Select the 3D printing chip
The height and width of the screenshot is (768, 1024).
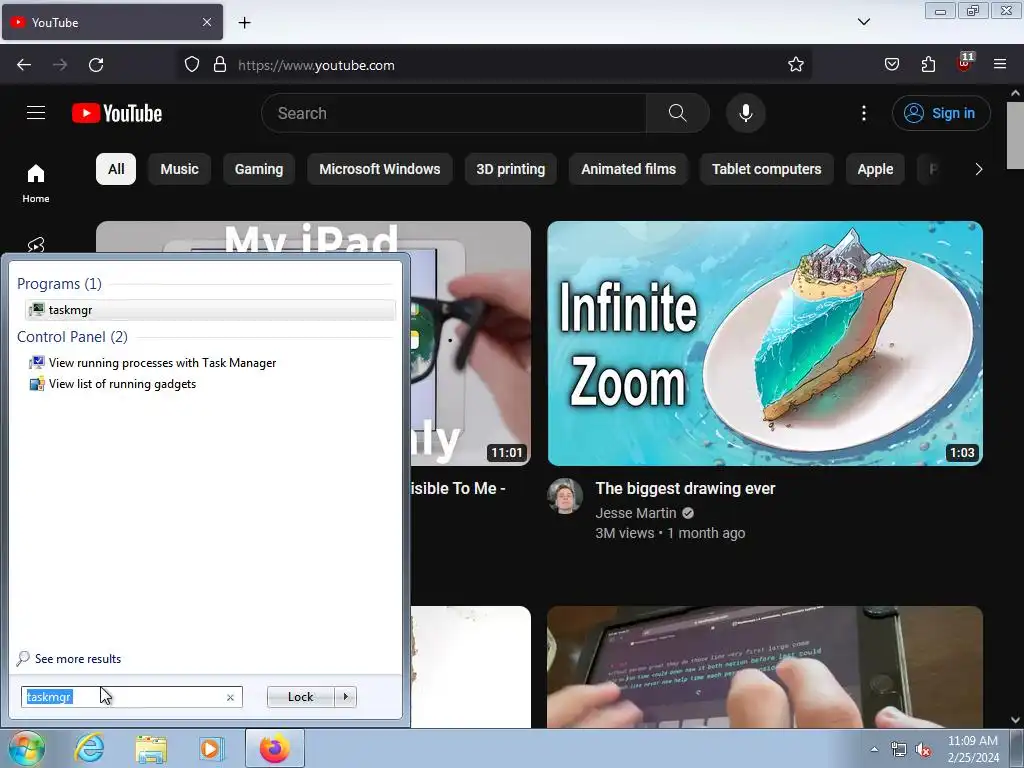point(511,169)
